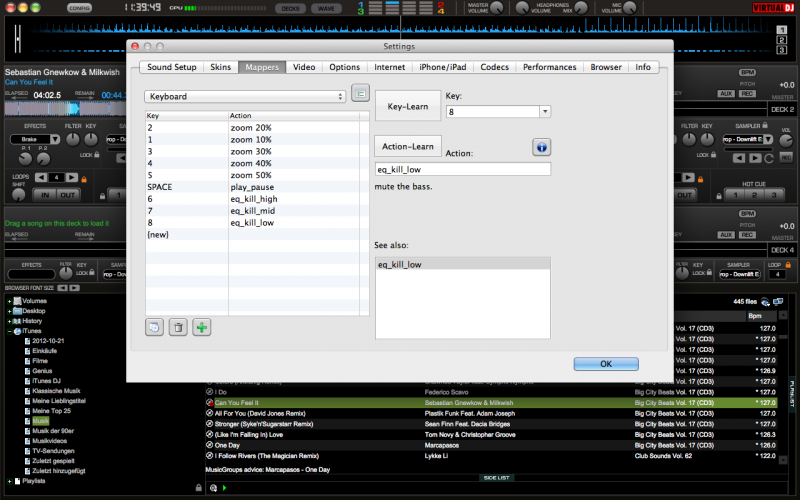Select Meine Top 25 playlist

click(x=52, y=411)
